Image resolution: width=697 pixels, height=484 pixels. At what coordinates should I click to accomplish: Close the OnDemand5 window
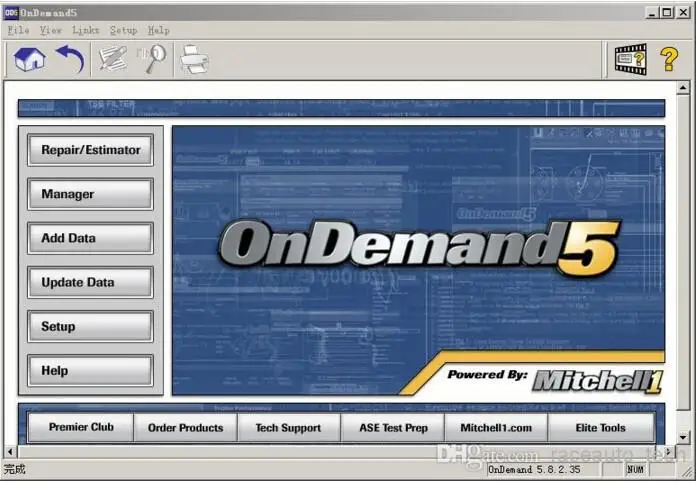[683, 13]
